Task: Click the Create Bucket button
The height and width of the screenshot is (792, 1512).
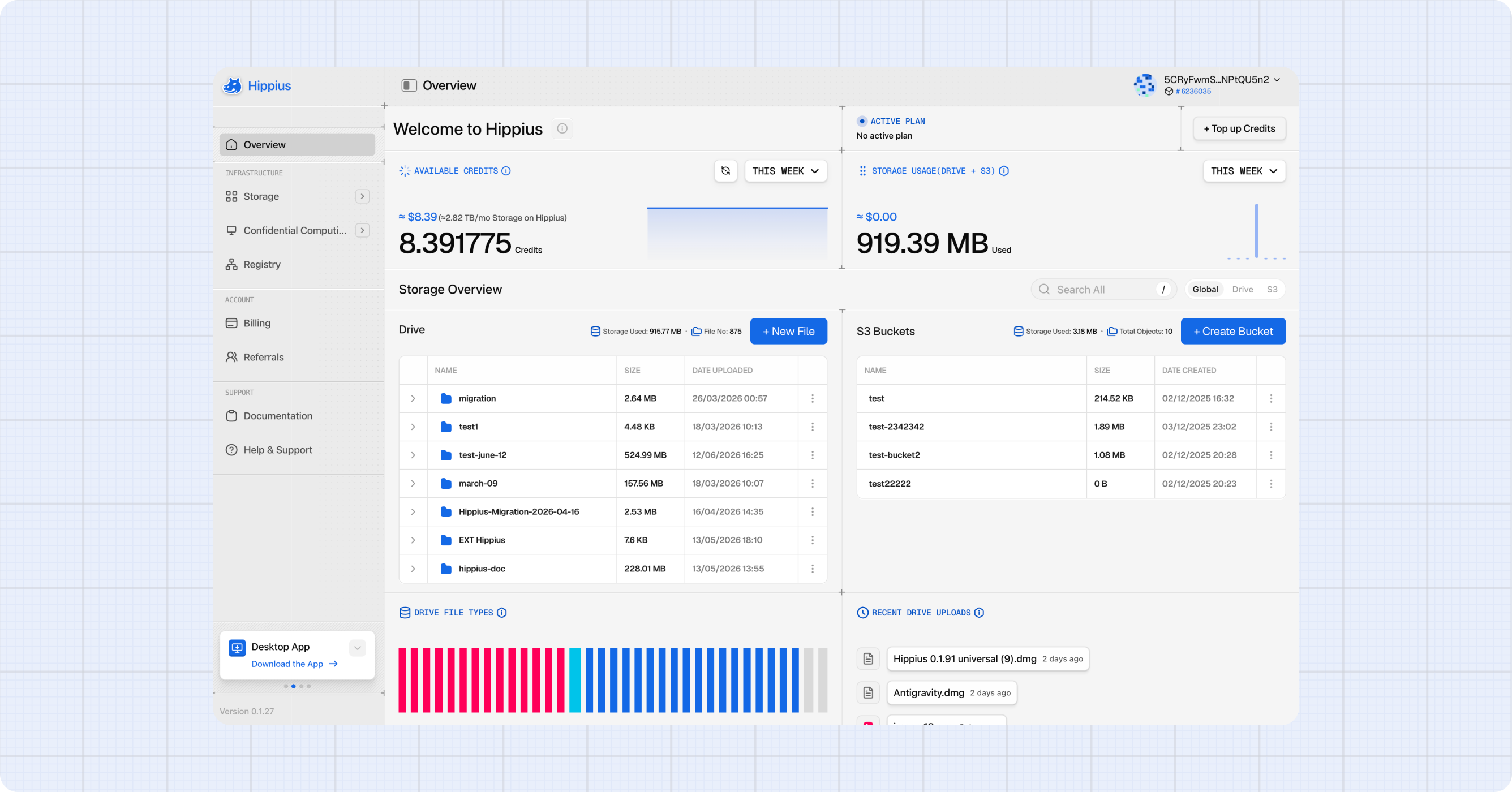Action: [x=1232, y=332]
